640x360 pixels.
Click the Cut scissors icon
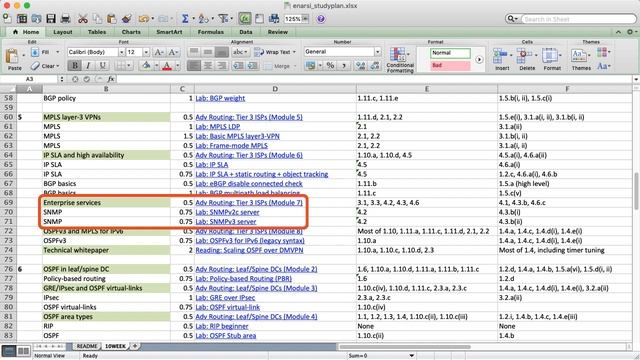point(83,18)
